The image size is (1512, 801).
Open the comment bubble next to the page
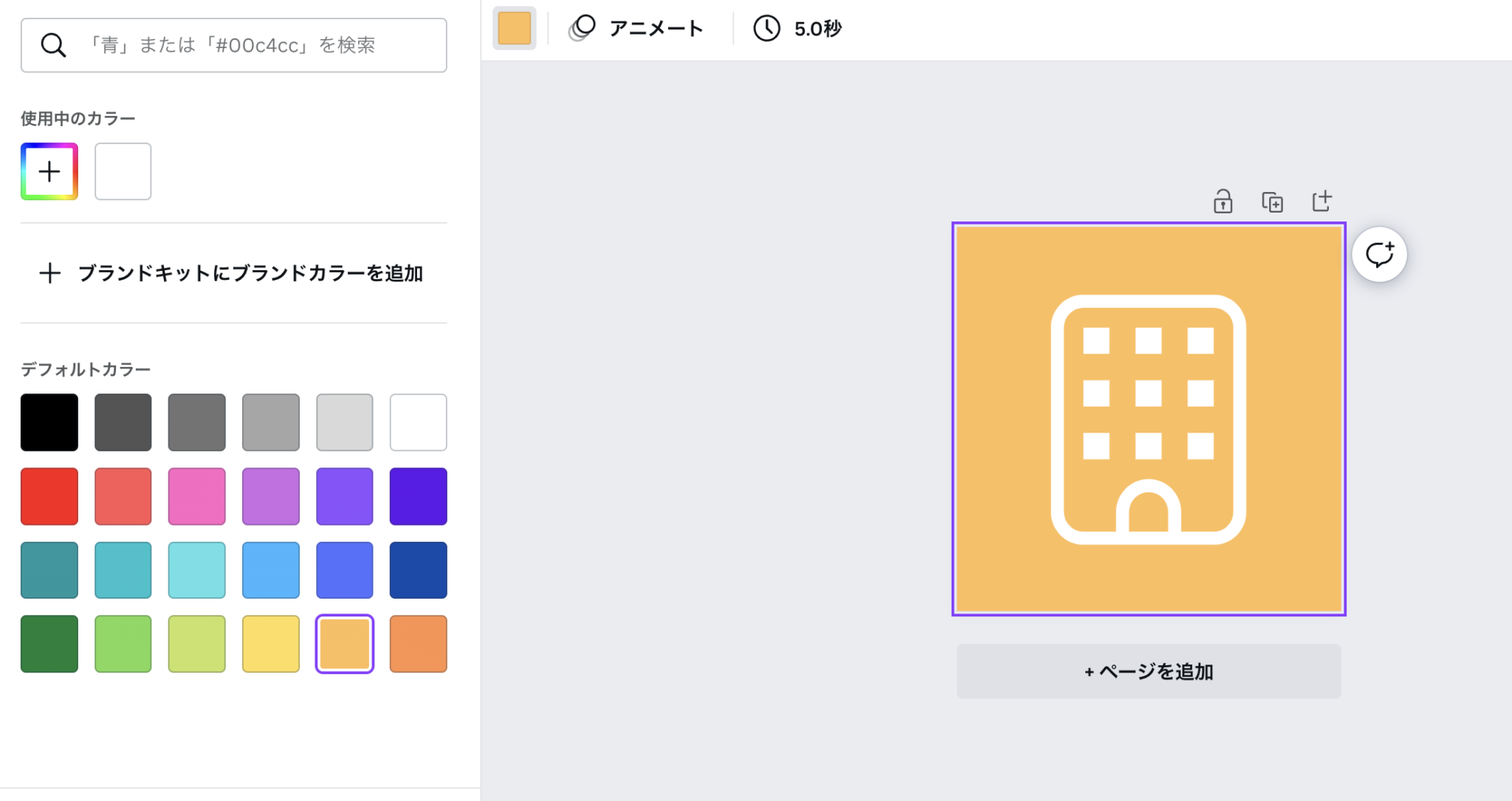[1381, 254]
